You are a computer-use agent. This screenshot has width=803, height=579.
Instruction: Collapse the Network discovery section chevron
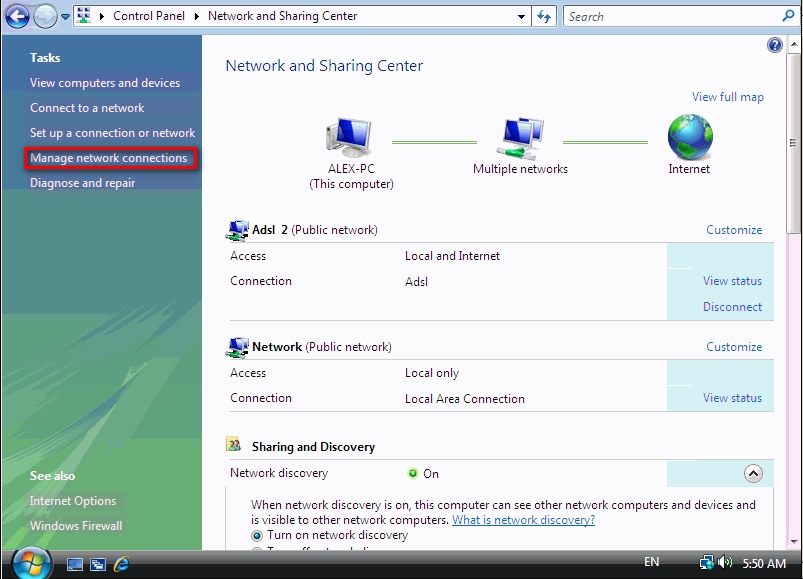coord(753,474)
